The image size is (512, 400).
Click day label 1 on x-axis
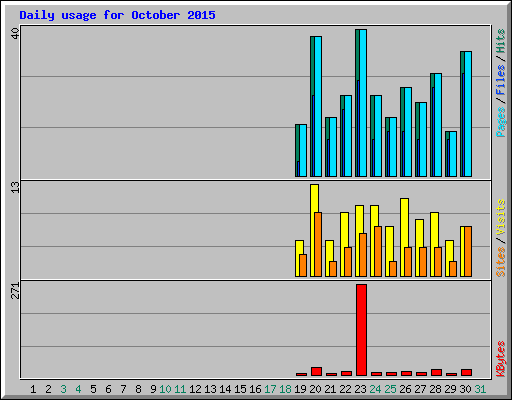[x=33, y=389]
